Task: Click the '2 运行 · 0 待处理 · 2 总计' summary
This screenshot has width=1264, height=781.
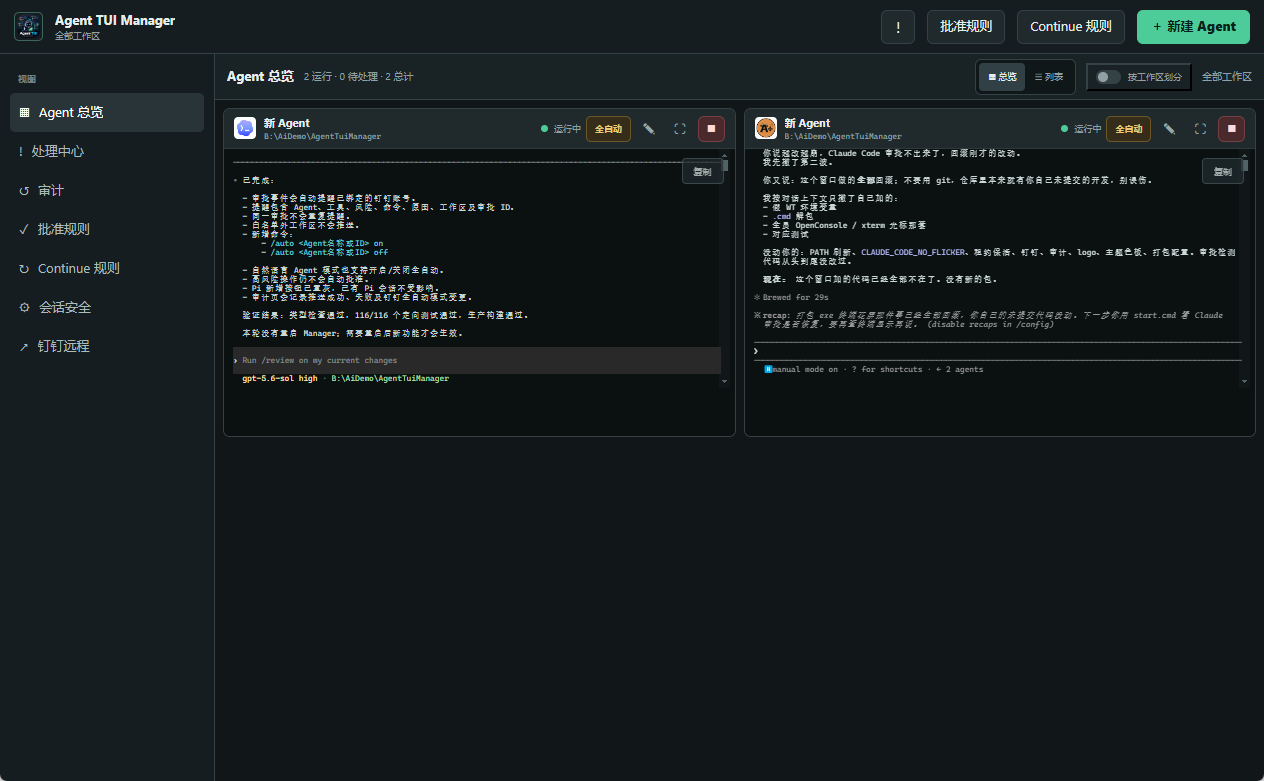Action: point(358,77)
